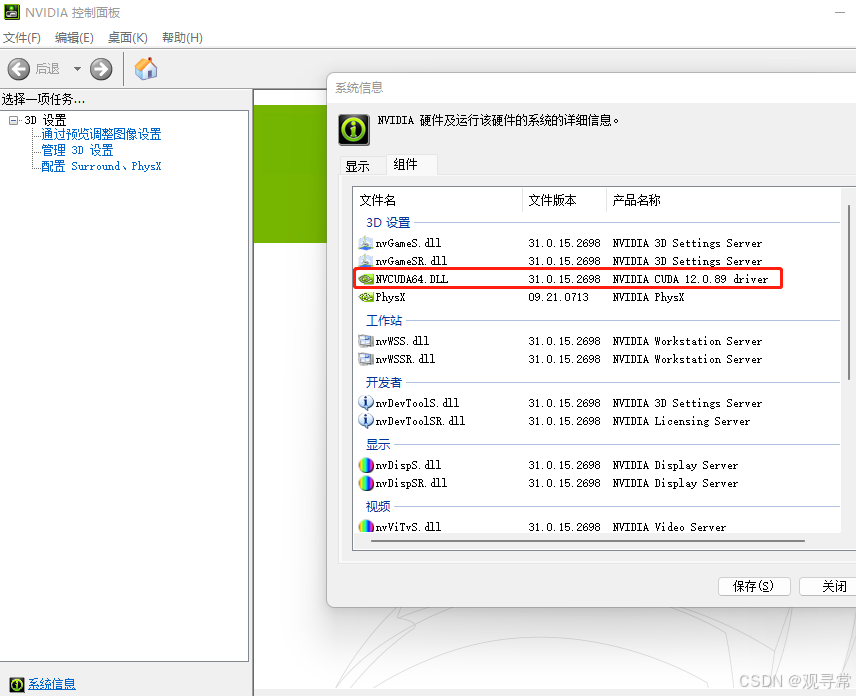The height and width of the screenshot is (696, 856).
Task: Click the 3D 设置 group header in list
Action: click(x=388, y=223)
